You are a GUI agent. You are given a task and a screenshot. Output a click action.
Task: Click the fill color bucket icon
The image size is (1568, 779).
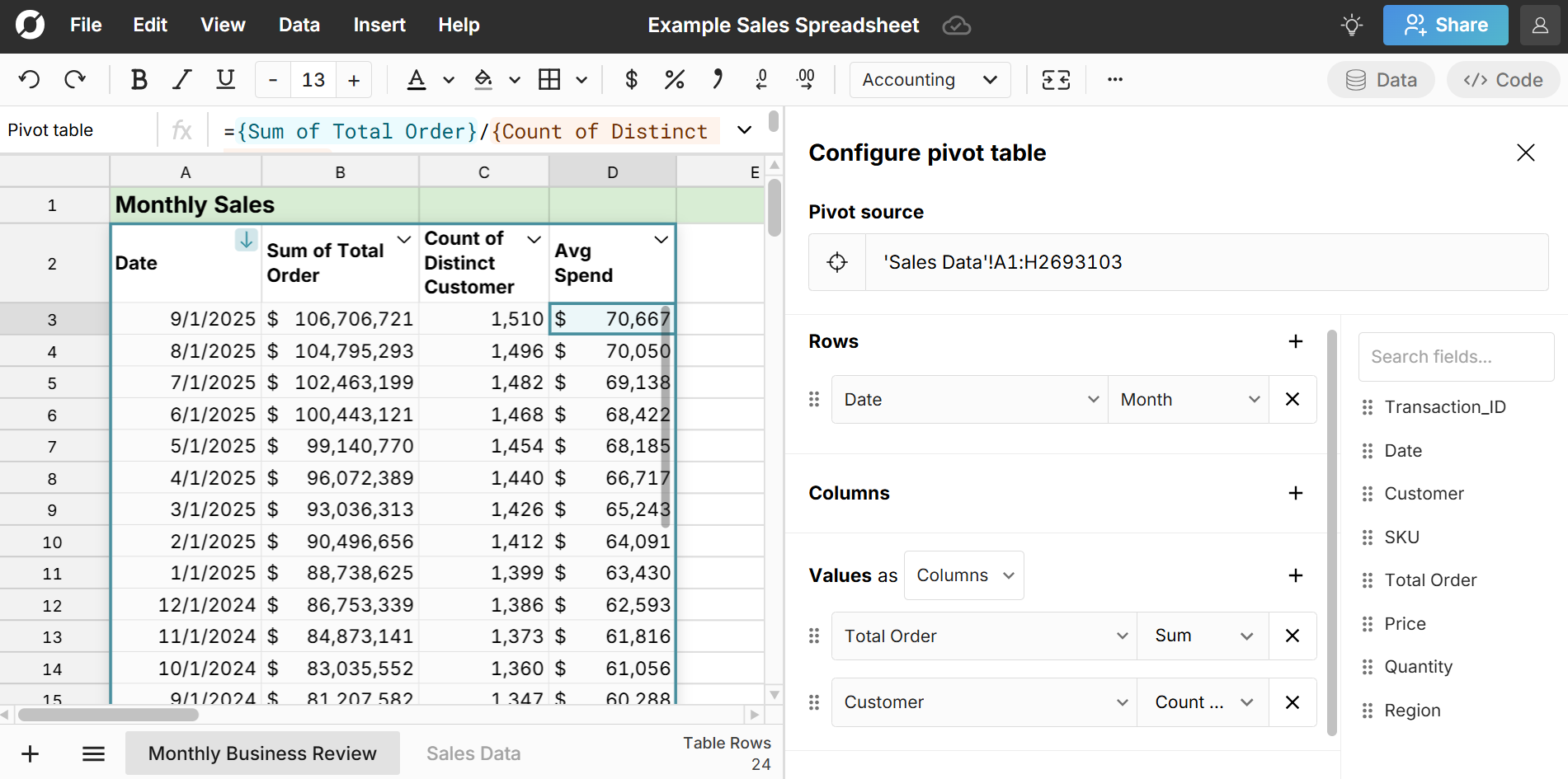coord(483,80)
